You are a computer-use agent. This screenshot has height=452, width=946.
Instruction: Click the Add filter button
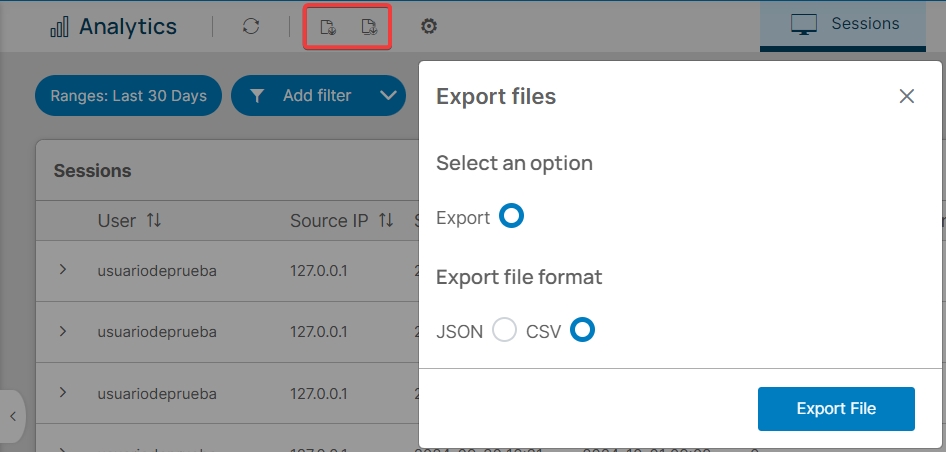pos(300,96)
